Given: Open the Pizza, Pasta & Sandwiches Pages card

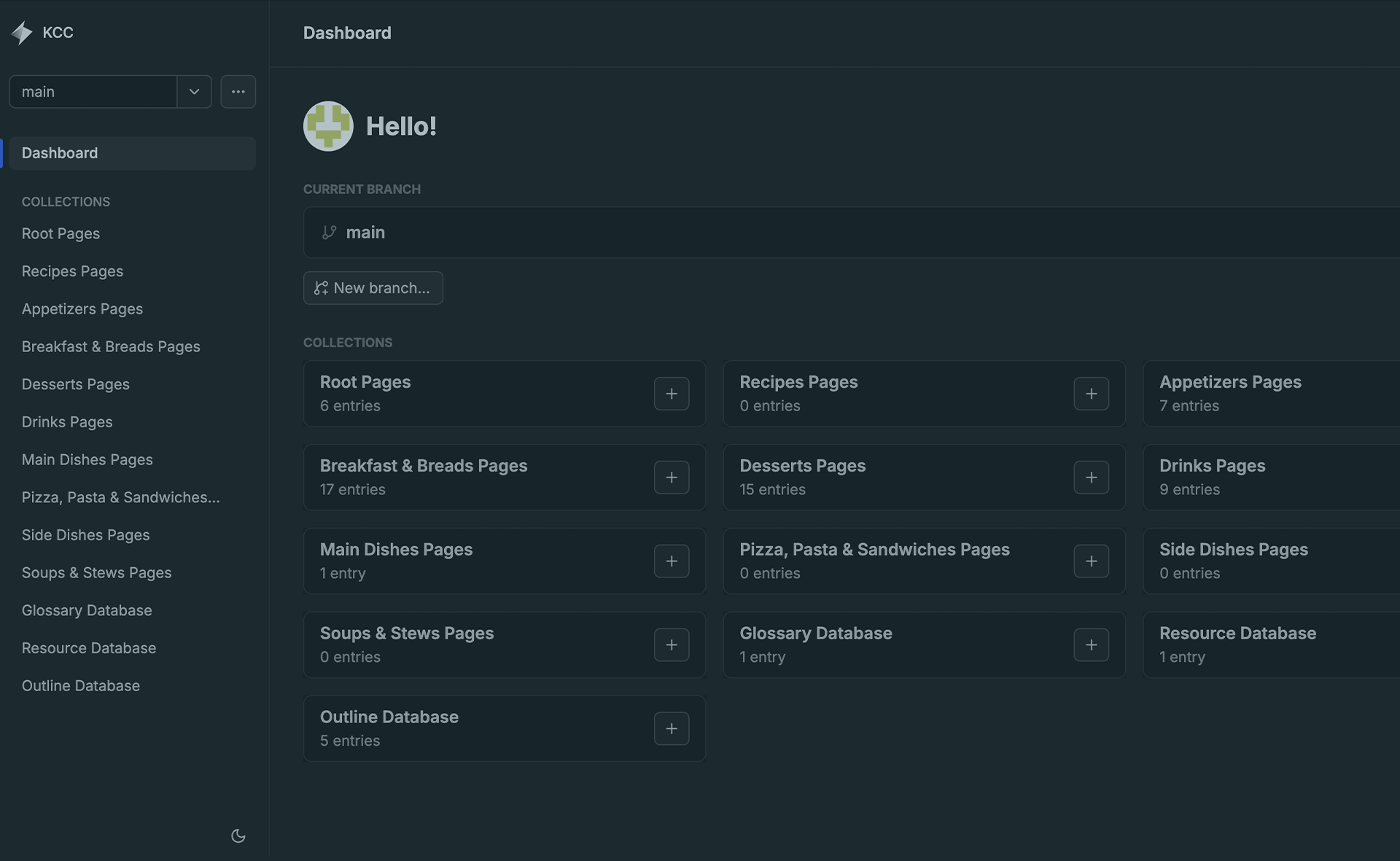Looking at the screenshot, I should pos(874,550).
